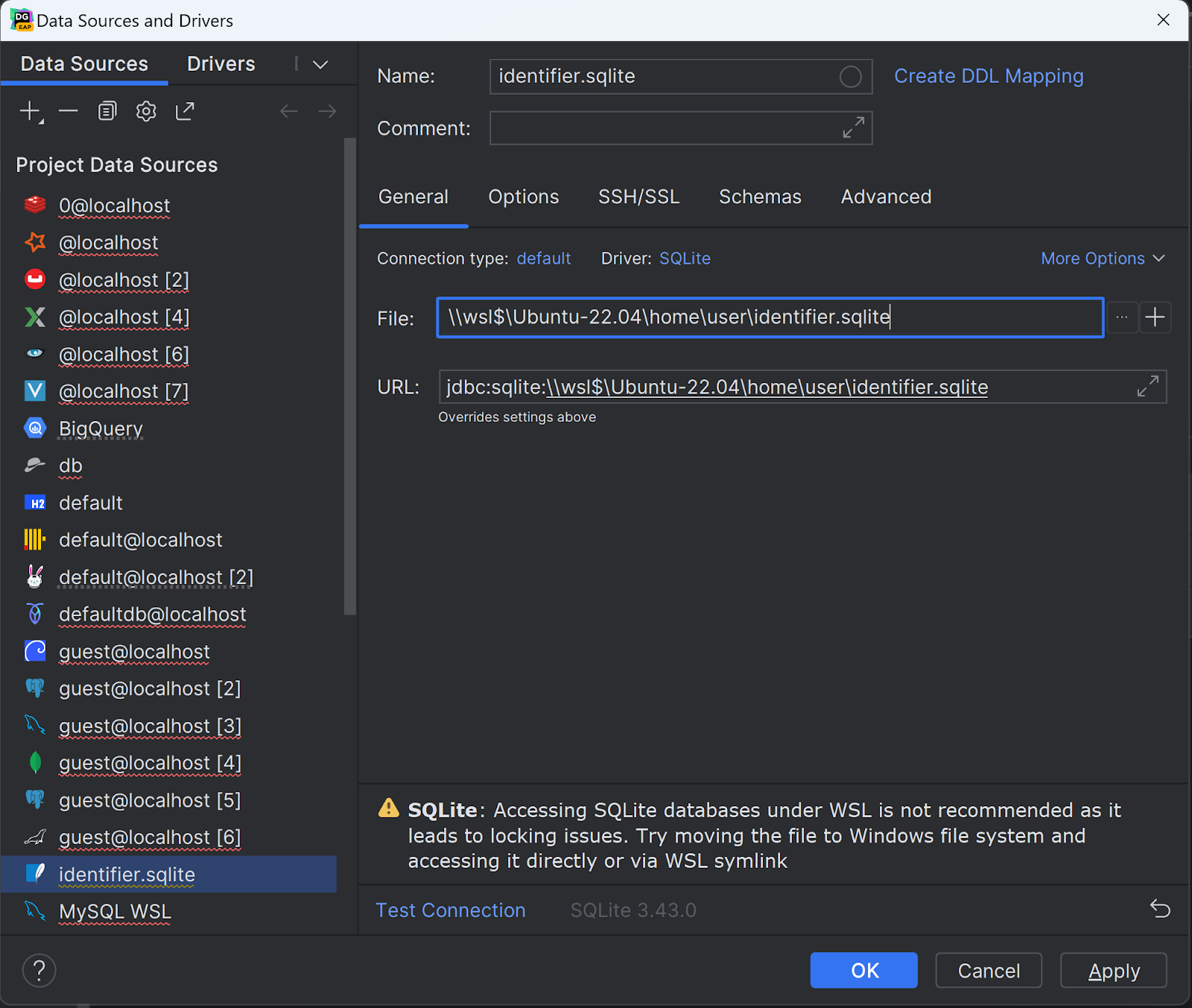Click the Make Global export icon
Screen dimensions: 1192x1008
pos(185,112)
